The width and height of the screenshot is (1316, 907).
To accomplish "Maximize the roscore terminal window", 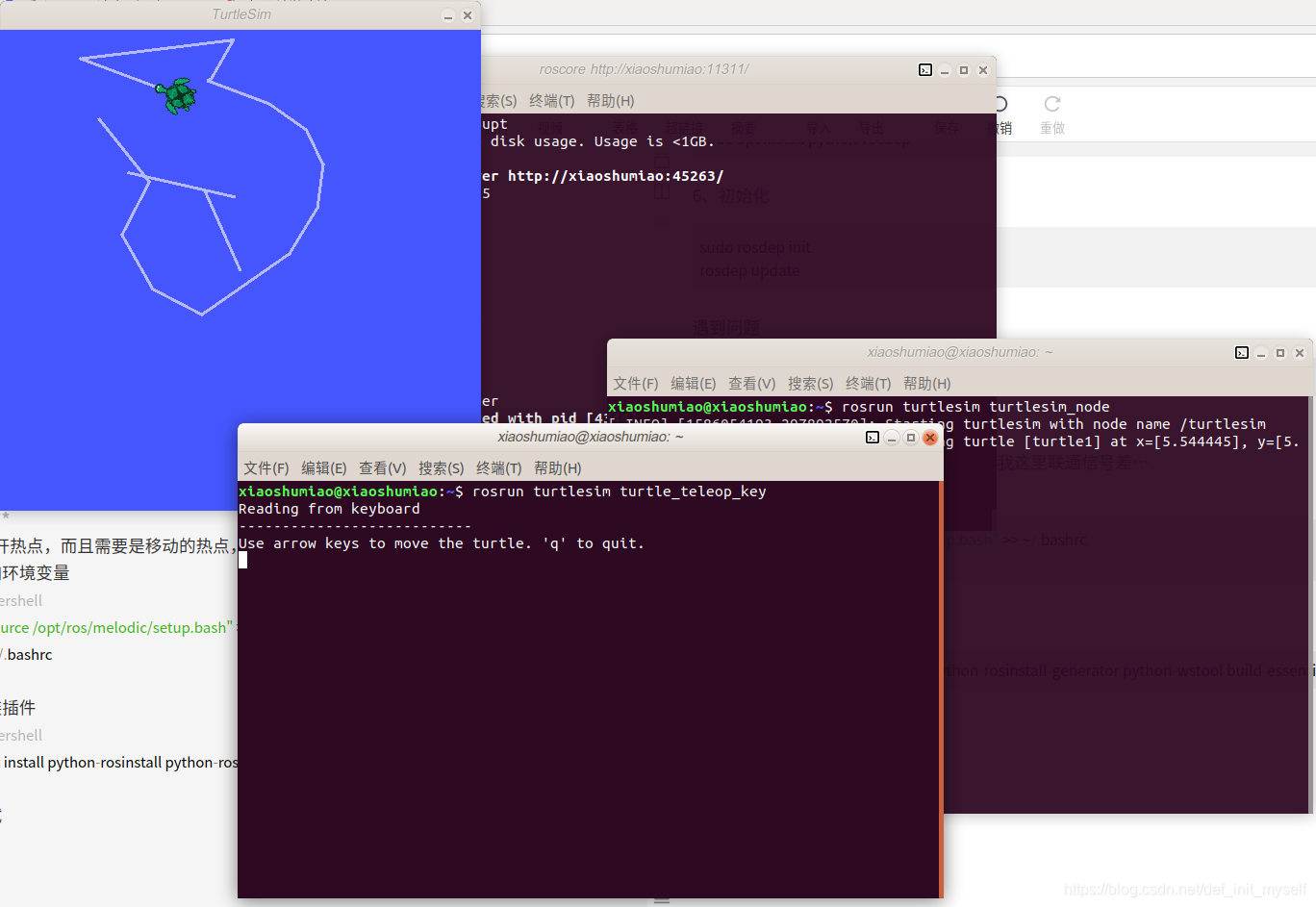I will click(964, 70).
